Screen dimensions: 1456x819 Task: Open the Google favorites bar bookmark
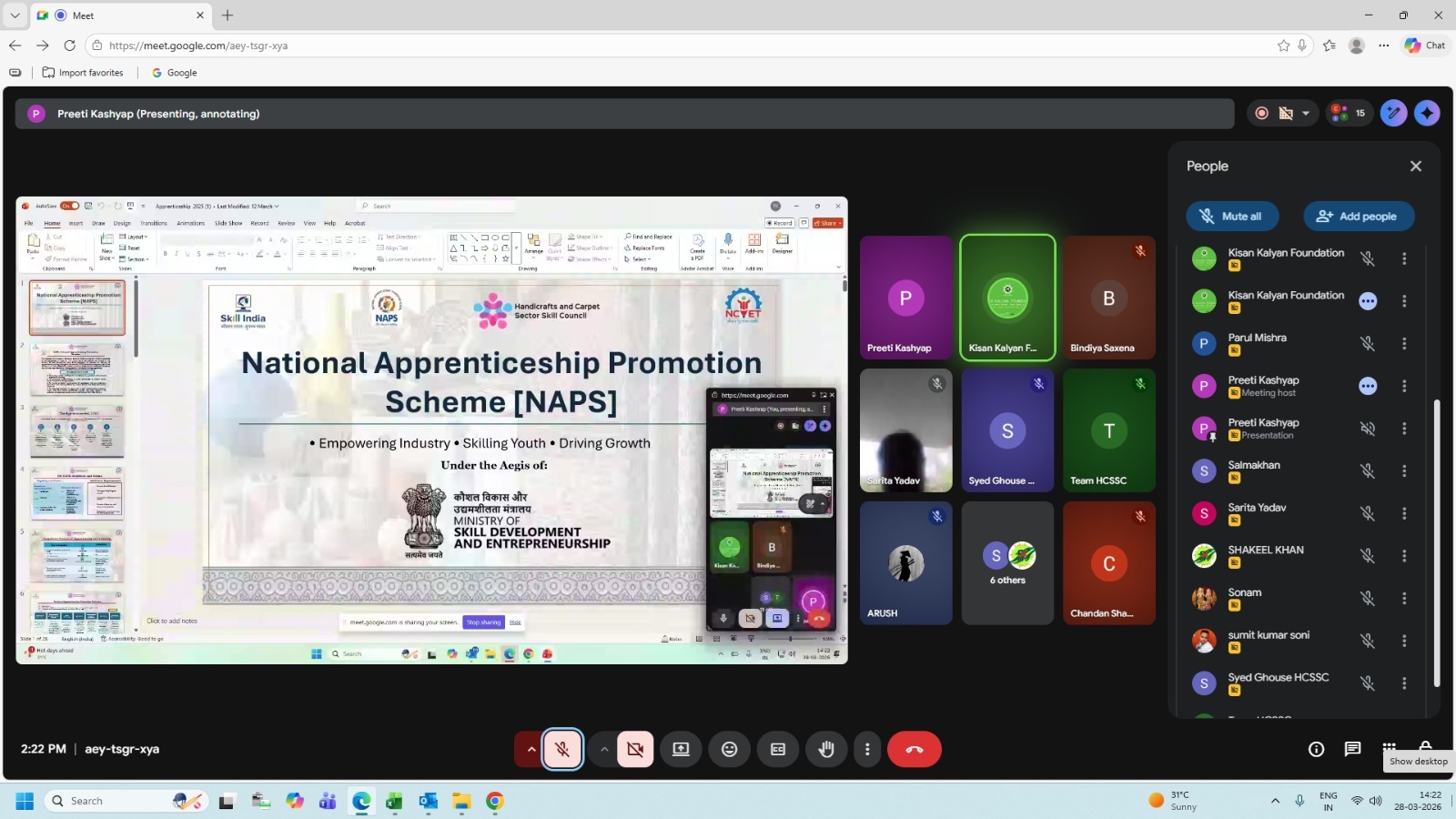coord(174,73)
